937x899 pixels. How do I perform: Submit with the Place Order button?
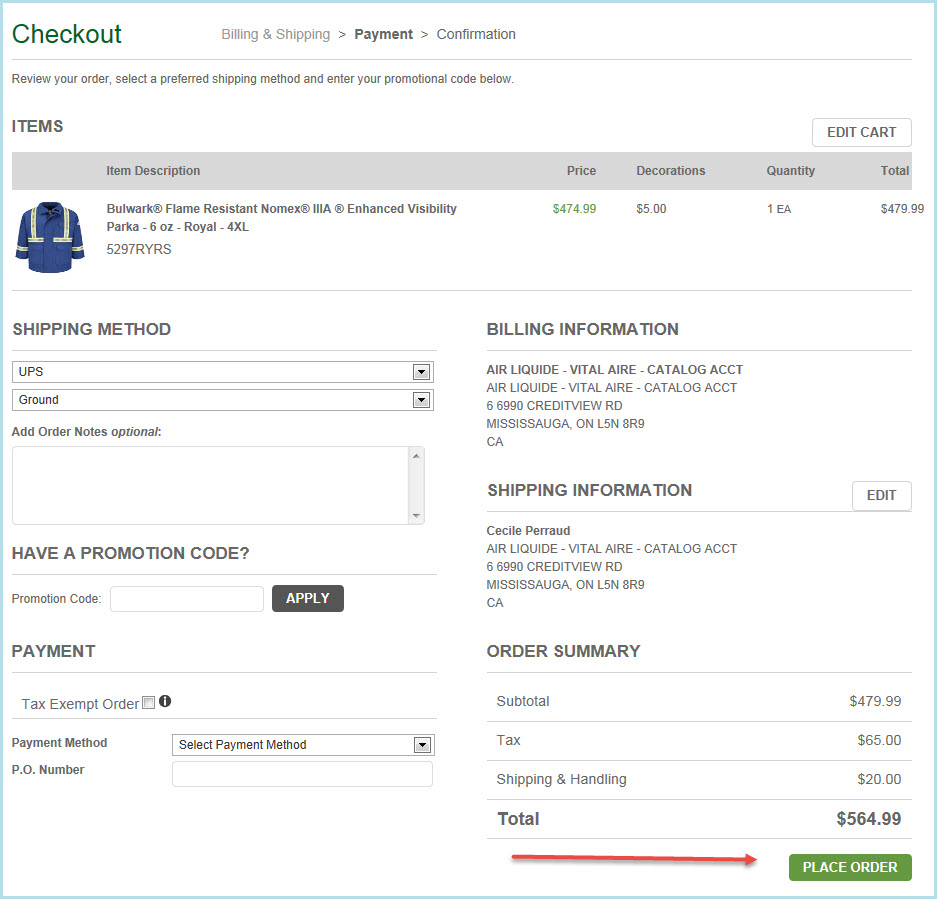point(850,867)
